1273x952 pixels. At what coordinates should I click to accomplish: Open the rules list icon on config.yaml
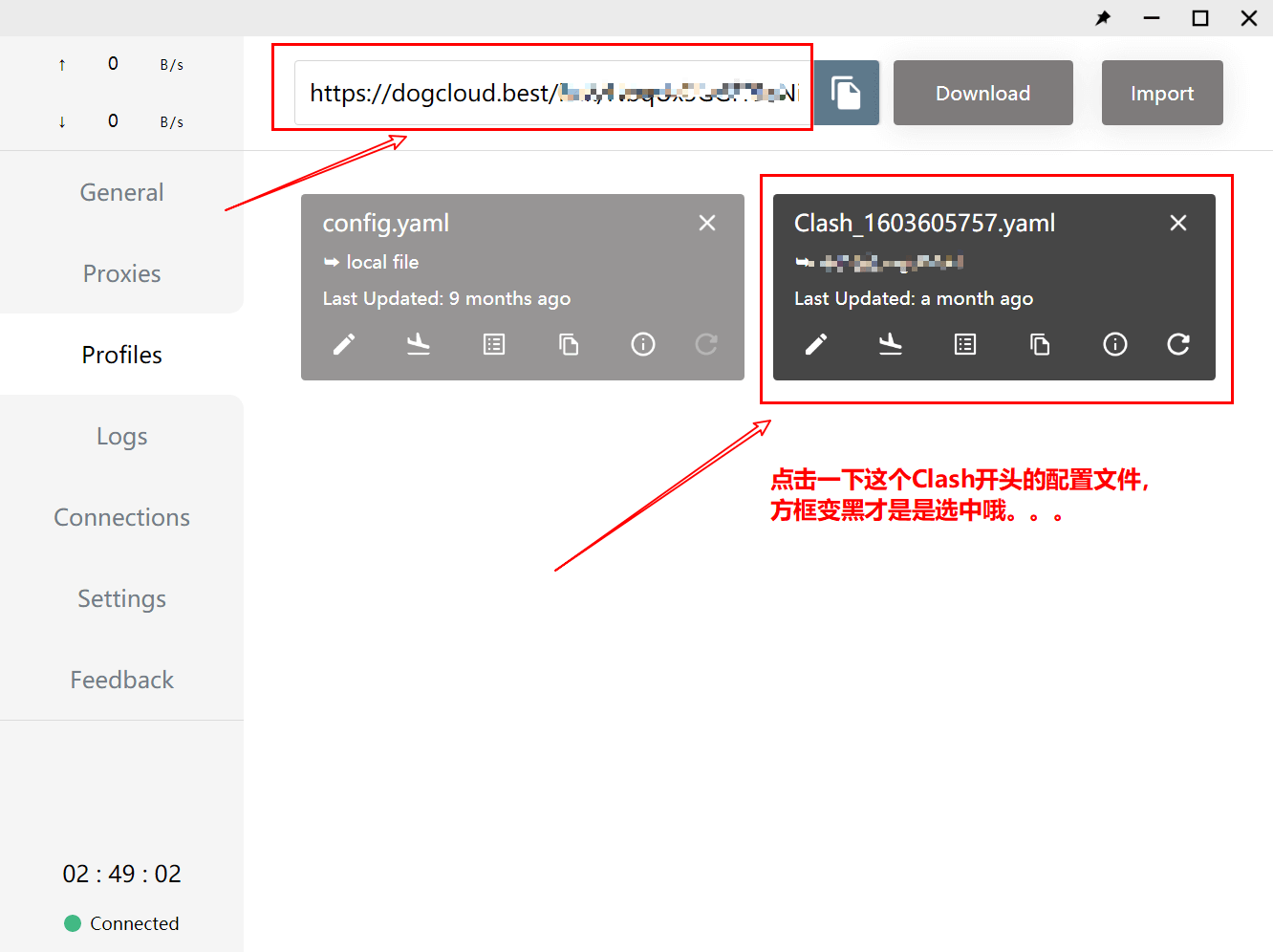point(494,344)
